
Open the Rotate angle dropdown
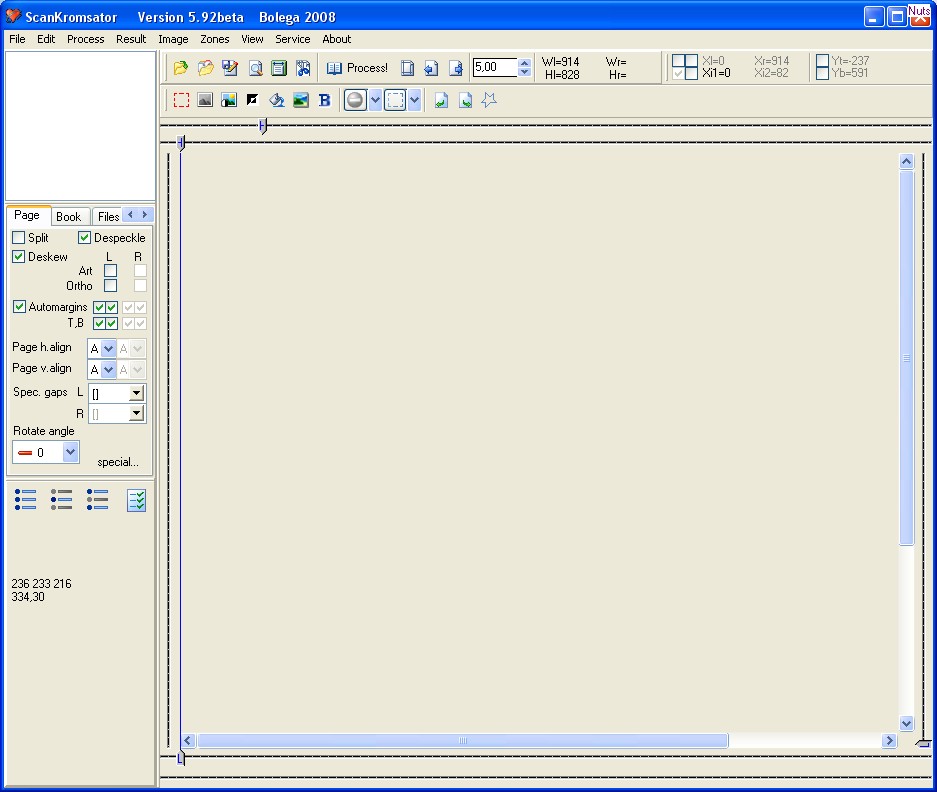[x=70, y=452]
